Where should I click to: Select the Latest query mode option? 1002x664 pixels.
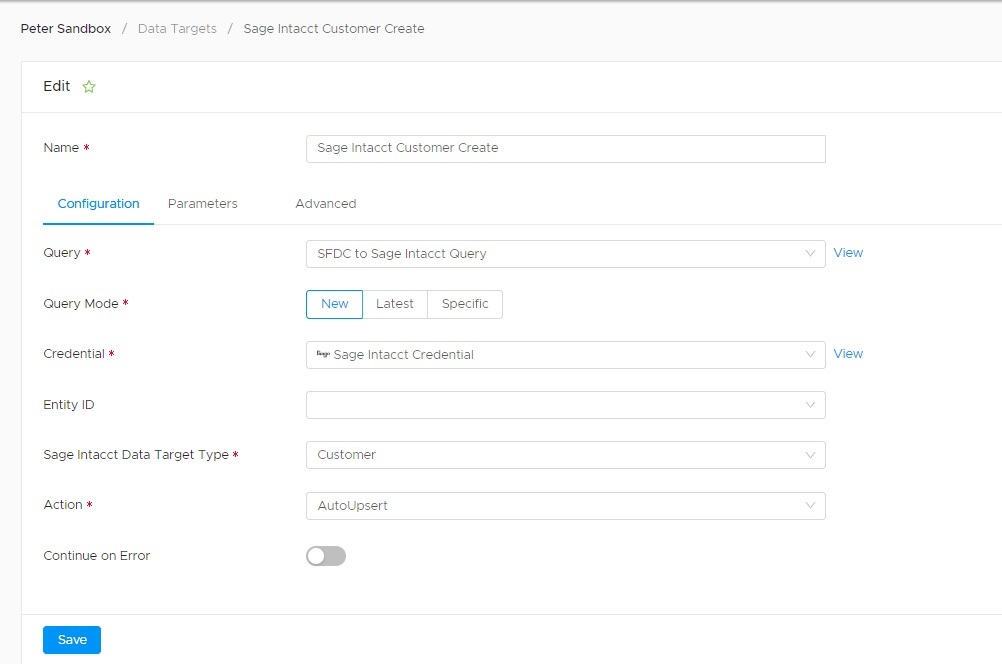pos(395,304)
